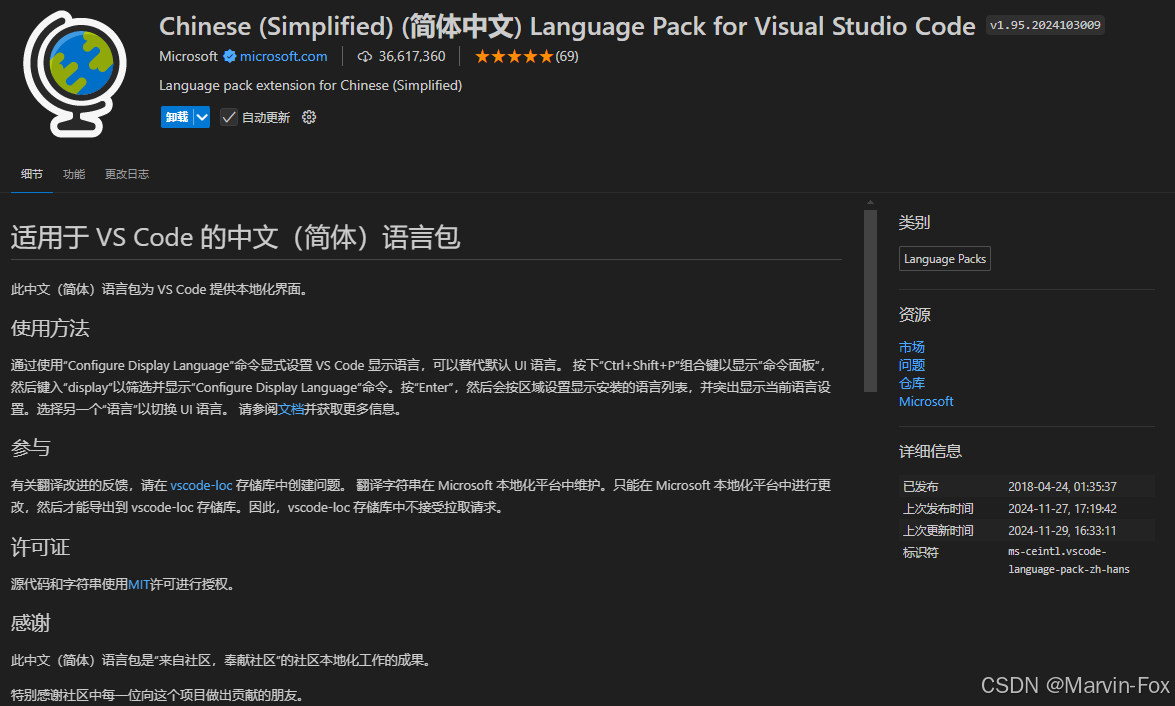The image size is (1175, 706).
Task: Click the identifier ms-ceintl.vscode-language-pack-zh-hans
Action: click(x=1069, y=560)
